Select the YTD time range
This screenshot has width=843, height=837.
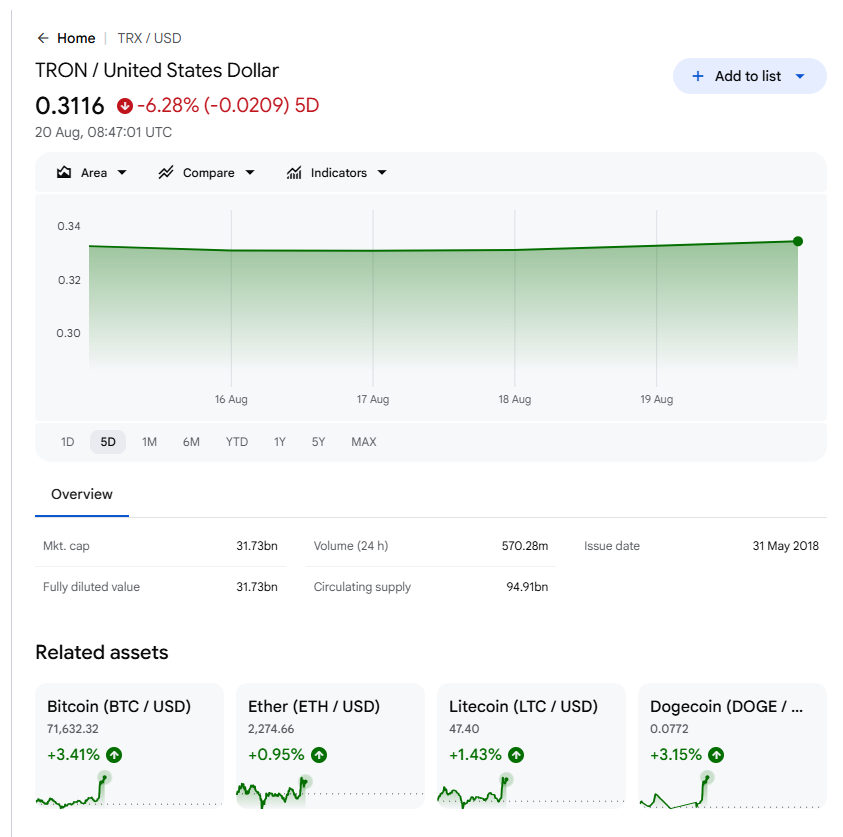tap(237, 442)
